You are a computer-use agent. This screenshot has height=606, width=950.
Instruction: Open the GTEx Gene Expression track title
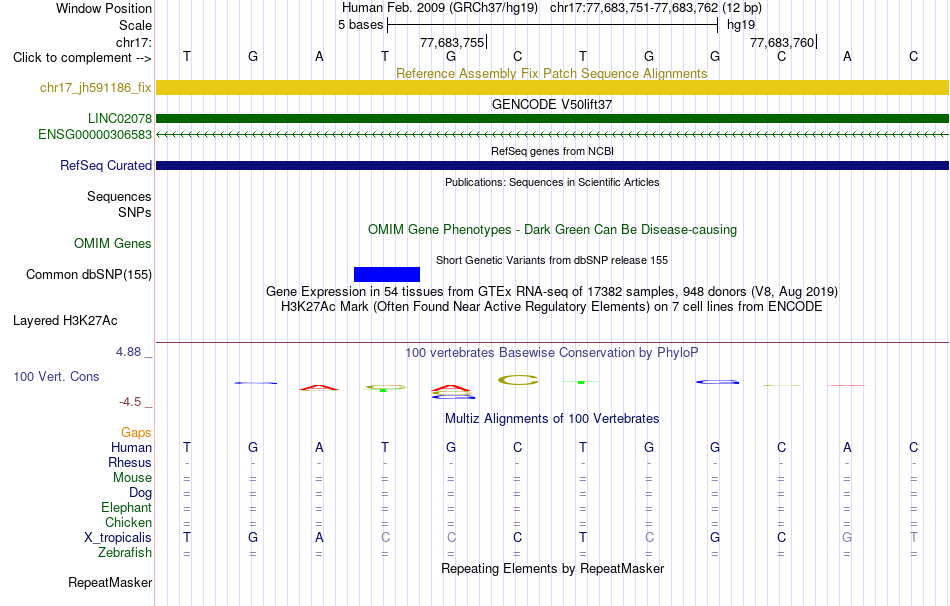552,291
